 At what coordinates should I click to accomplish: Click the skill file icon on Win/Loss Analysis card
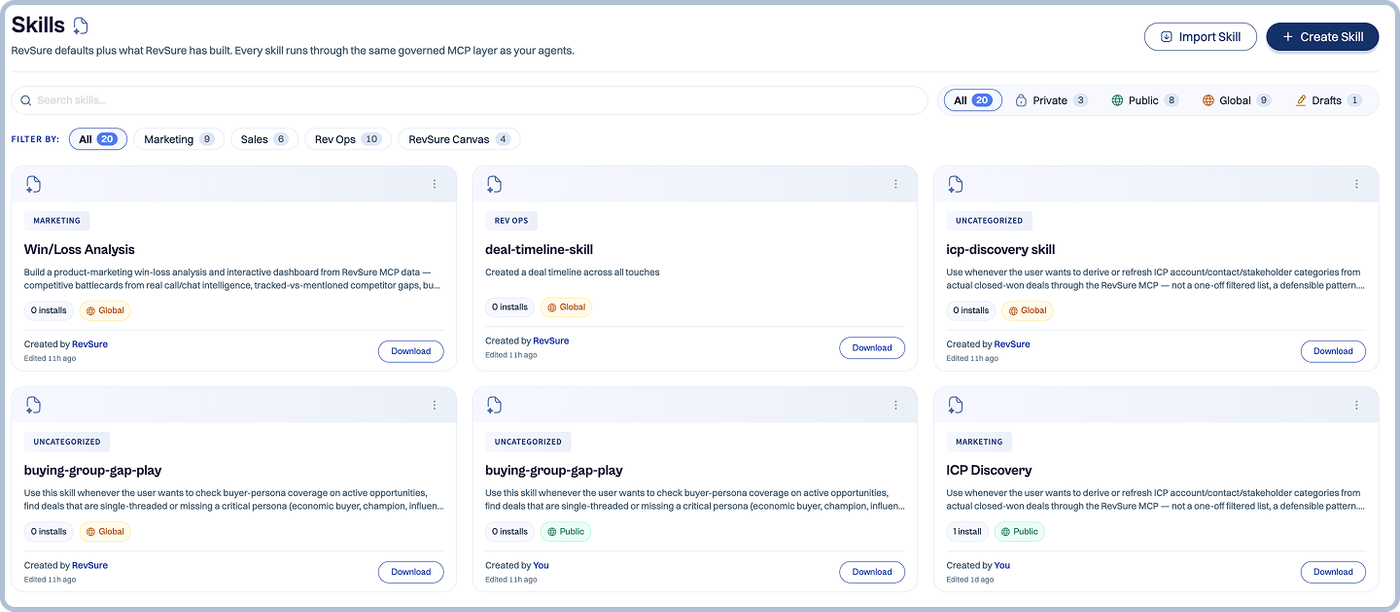click(33, 184)
